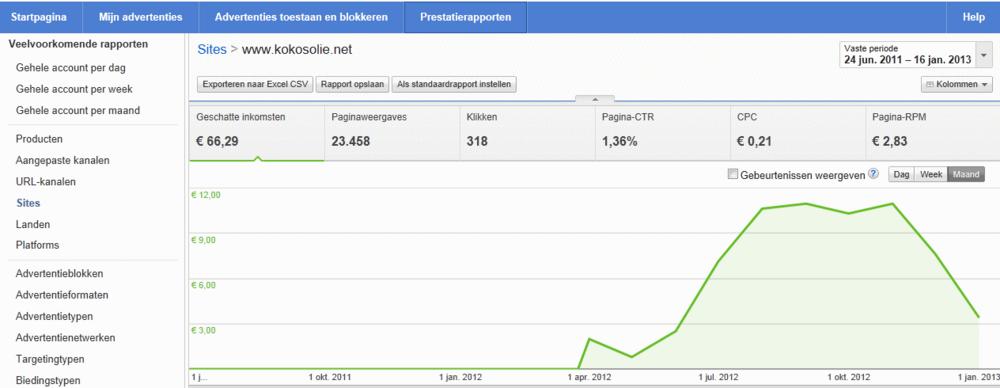
Task: Select the Maand chart view
Action: coord(966,174)
